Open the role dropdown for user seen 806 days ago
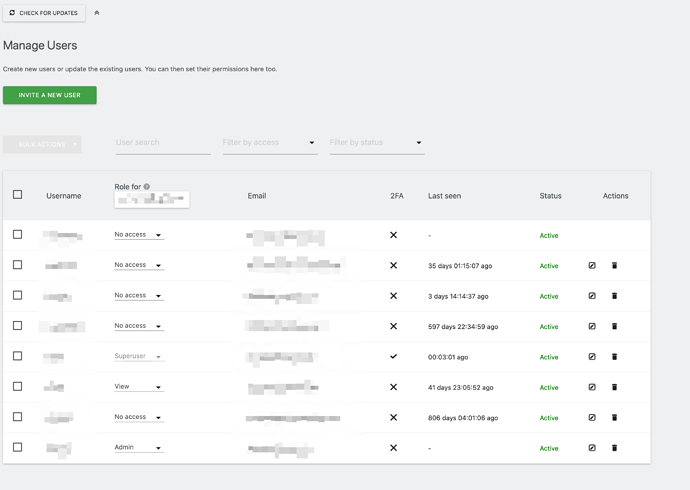 point(139,417)
